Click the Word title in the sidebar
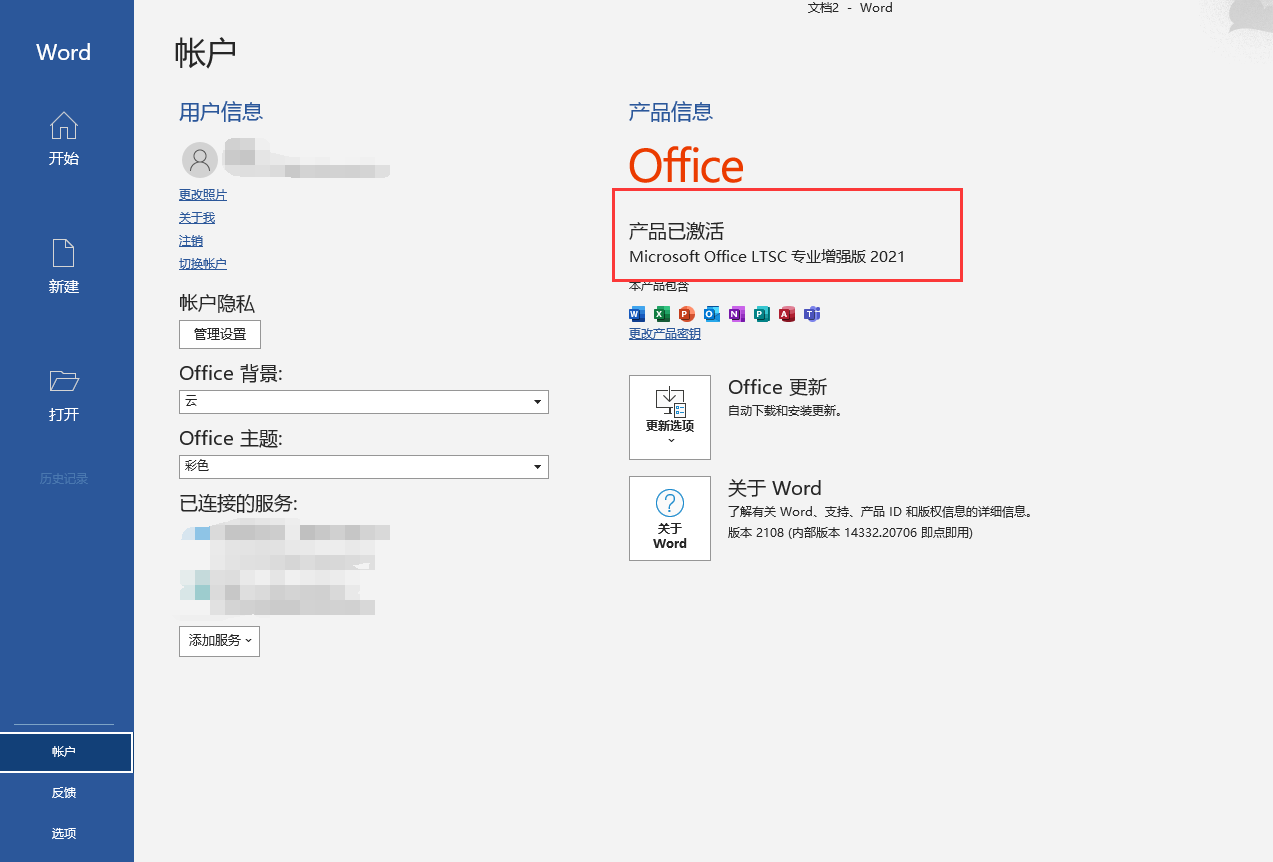Viewport: 1273px width, 862px height. coord(64,53)
